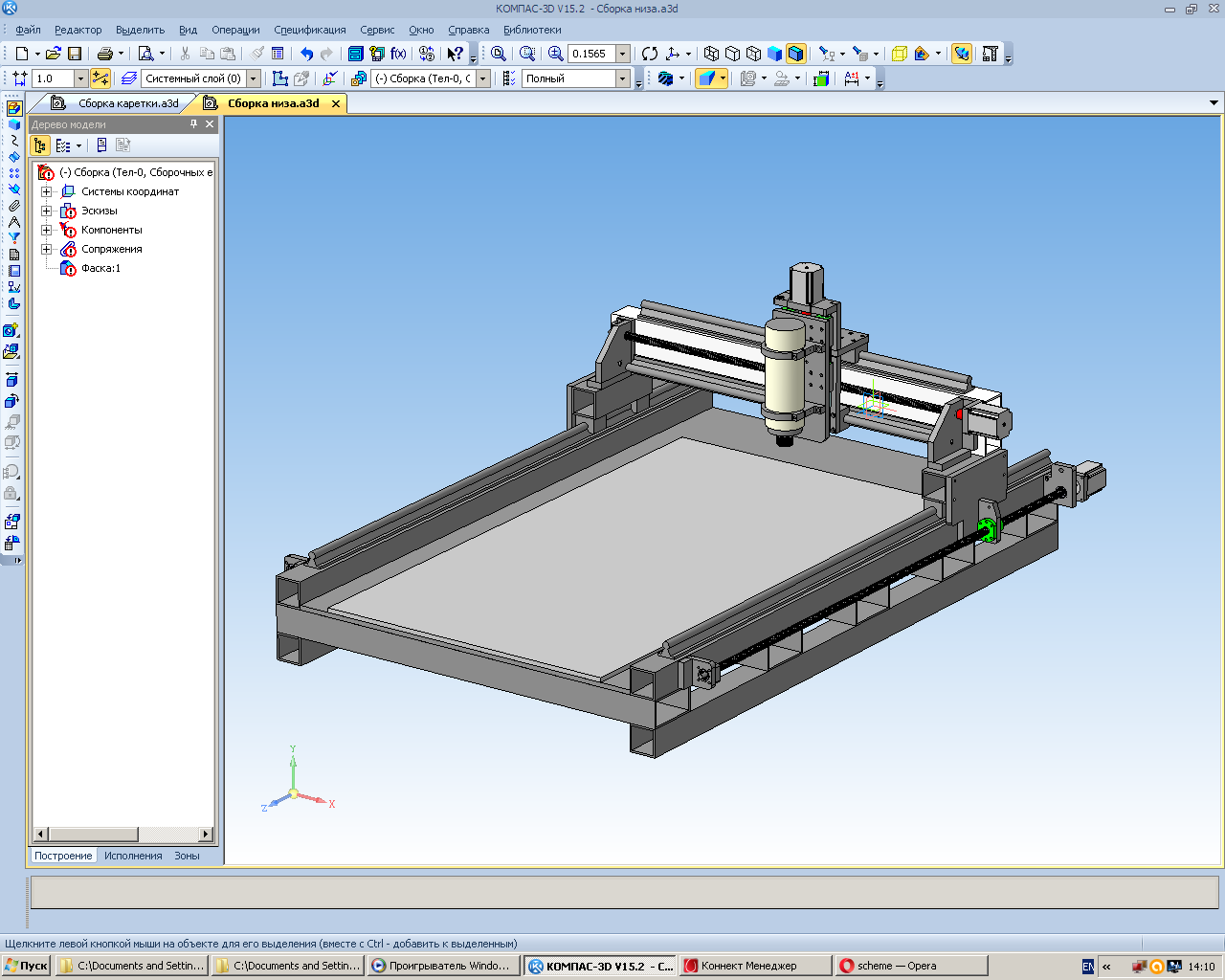Switch to the Сборка каретки.a3d tab
This screenshot has height=980, width=1225.
coord(127,103)
